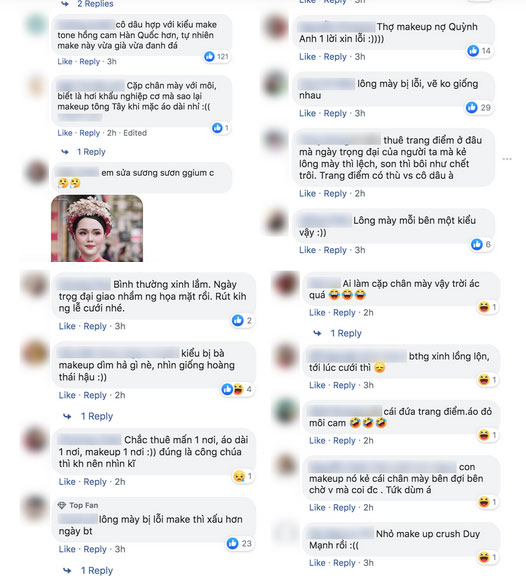
Task: Expand '1 Reply' under 'Cặp chân mày với môi' comment
Action: coord(91,152)
